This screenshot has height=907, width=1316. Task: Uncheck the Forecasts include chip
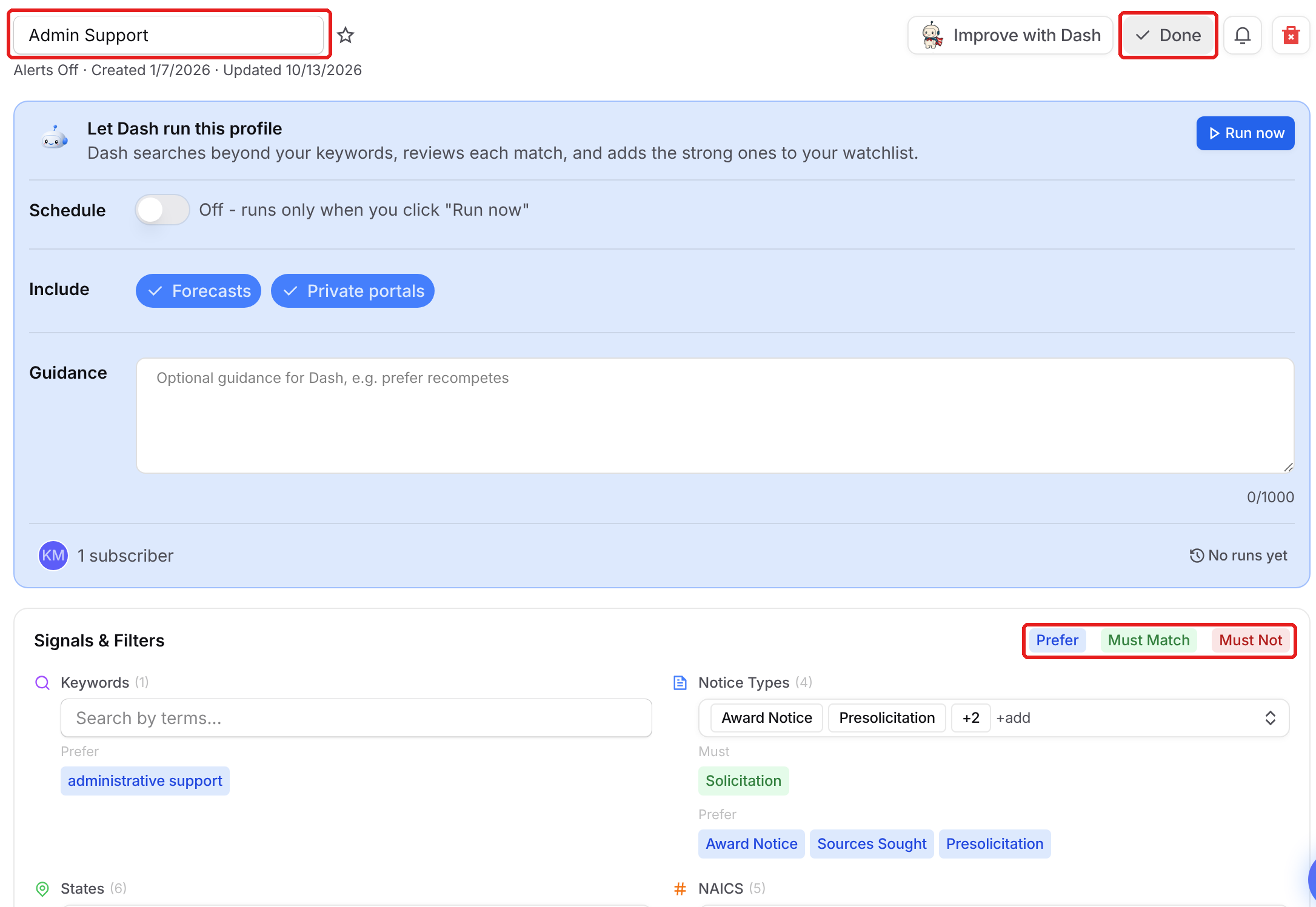coord(198,291)
